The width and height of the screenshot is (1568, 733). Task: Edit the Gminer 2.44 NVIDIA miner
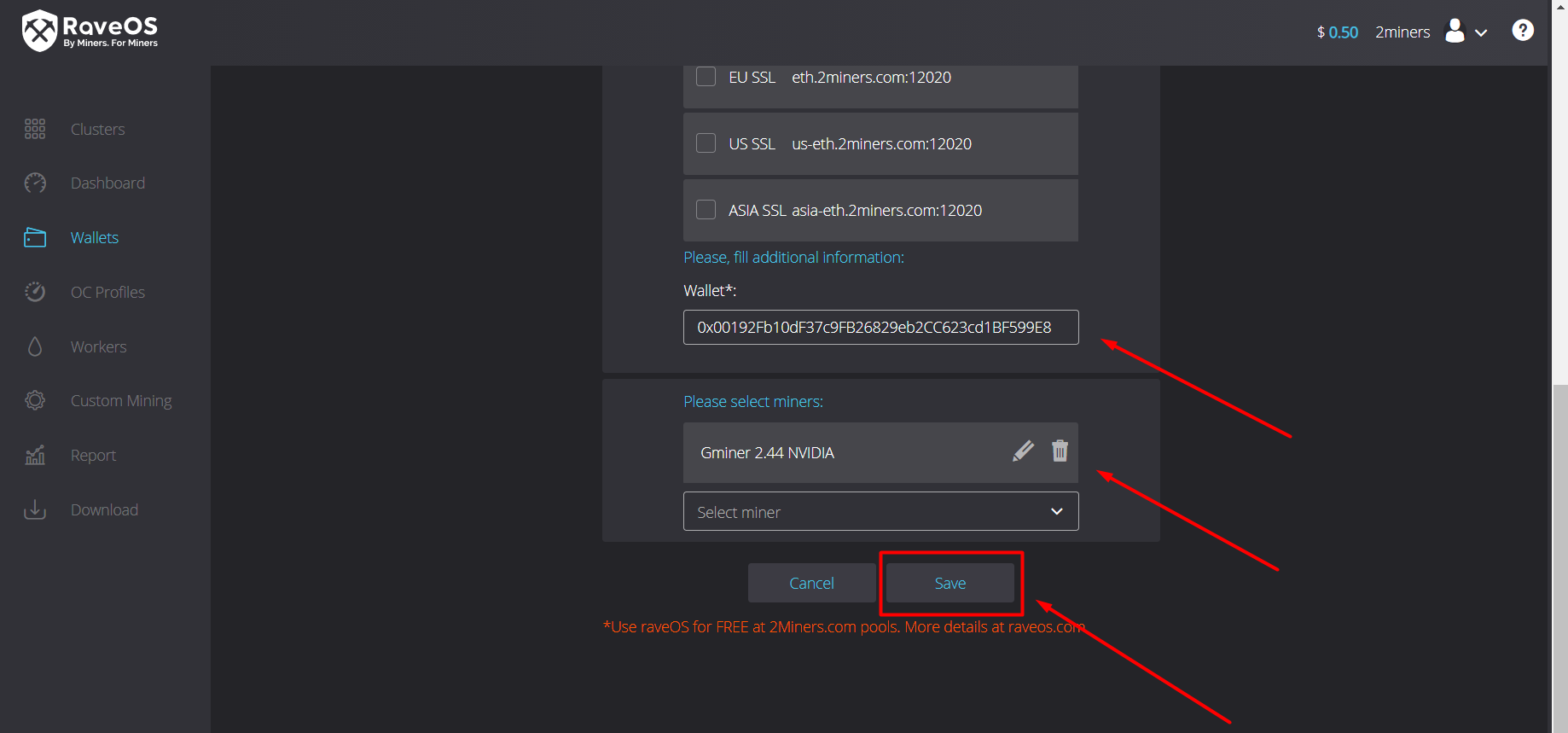point(1023,451)
